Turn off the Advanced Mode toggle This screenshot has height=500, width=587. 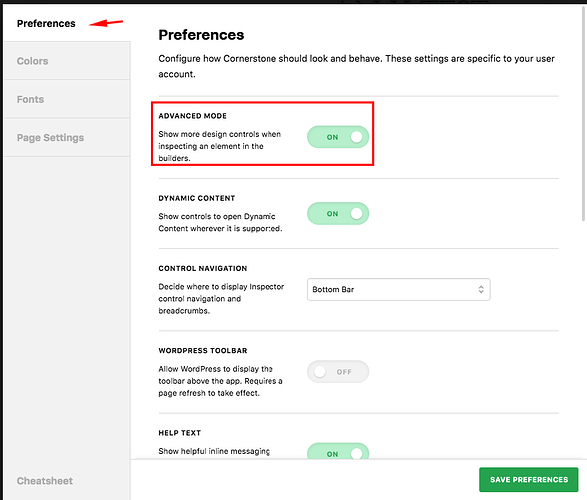[338, 137]
